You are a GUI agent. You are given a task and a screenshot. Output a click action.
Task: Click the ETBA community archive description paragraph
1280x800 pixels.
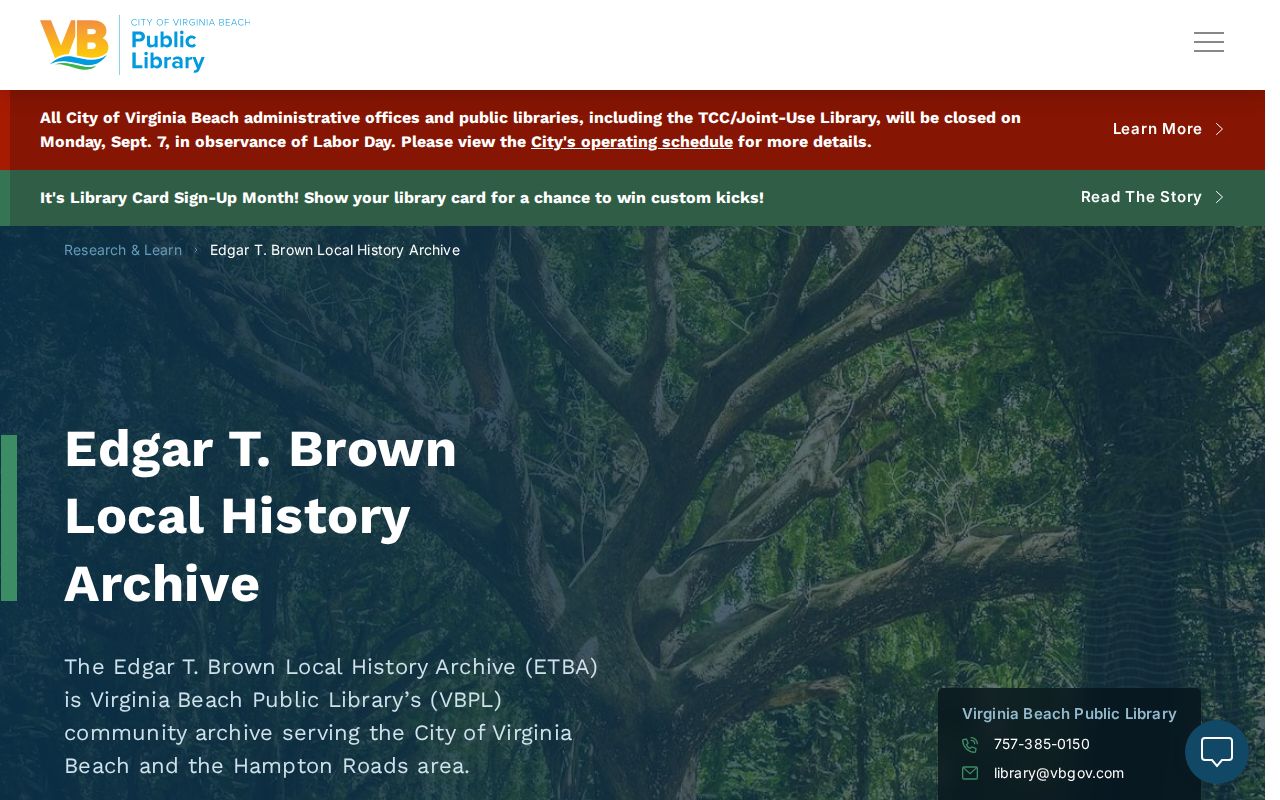click(x=331, y=716)
